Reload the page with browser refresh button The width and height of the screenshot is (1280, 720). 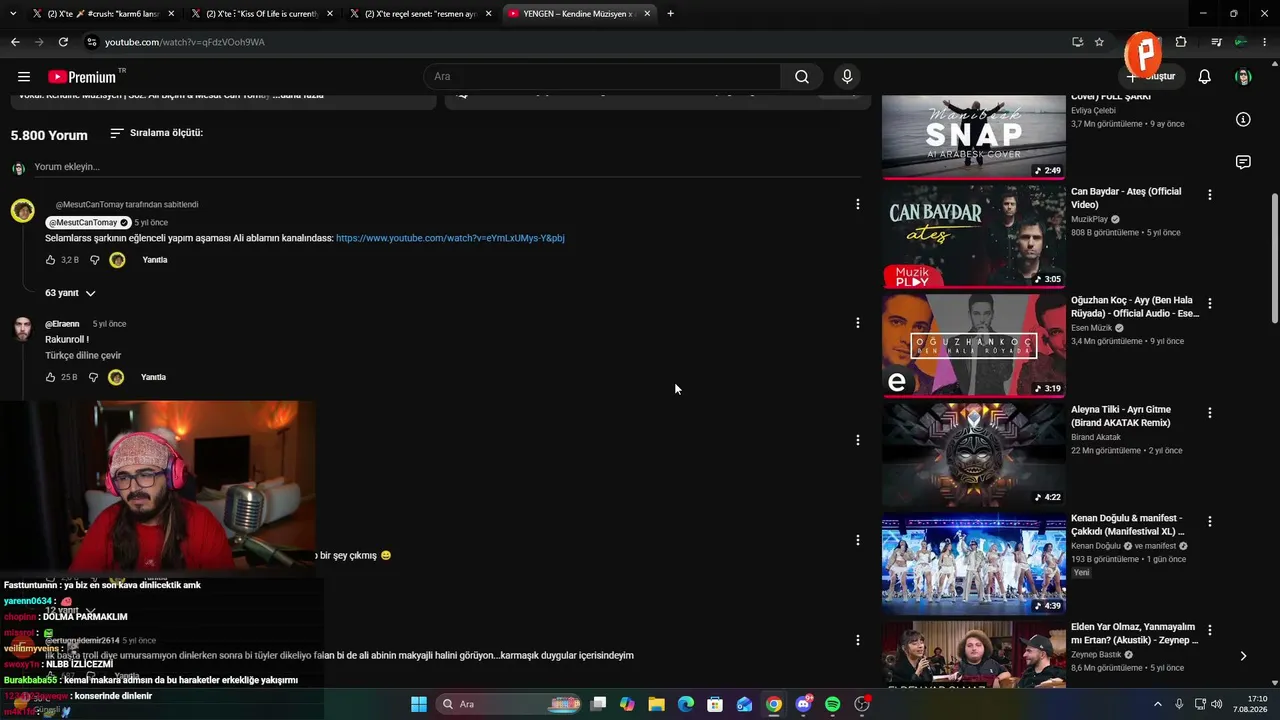63,42
